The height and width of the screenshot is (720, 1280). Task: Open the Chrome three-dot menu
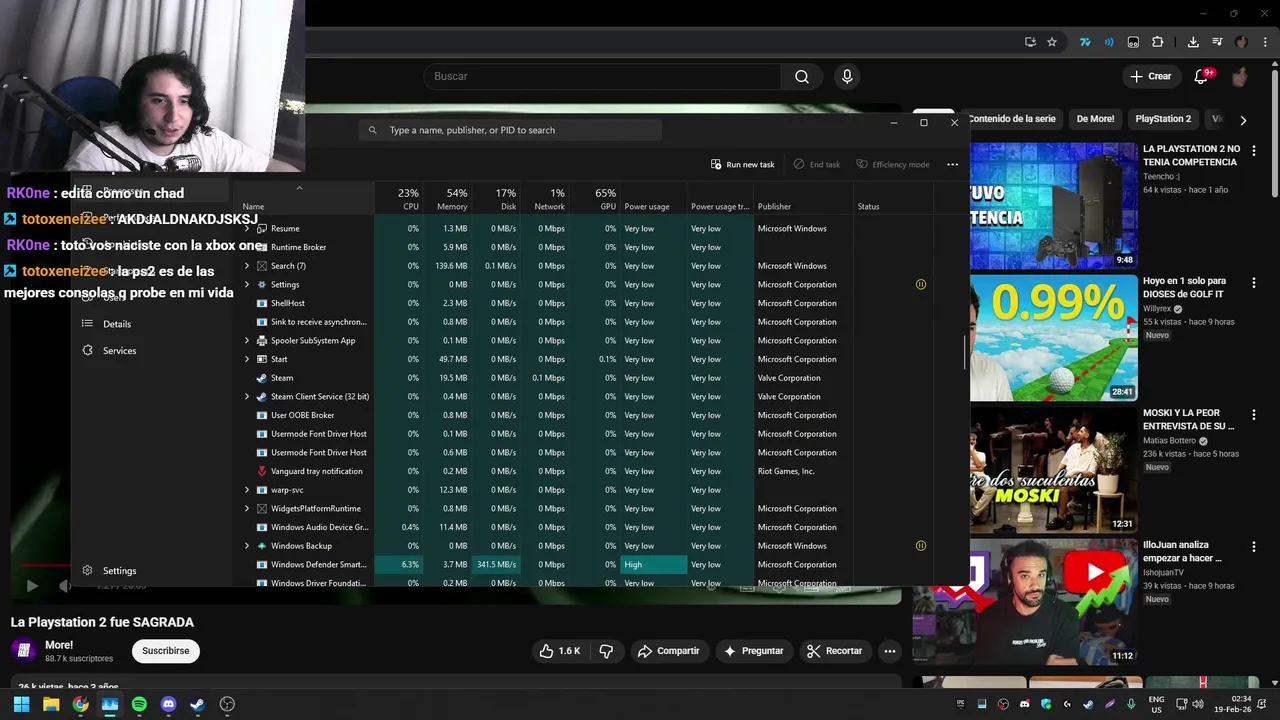1266,42
